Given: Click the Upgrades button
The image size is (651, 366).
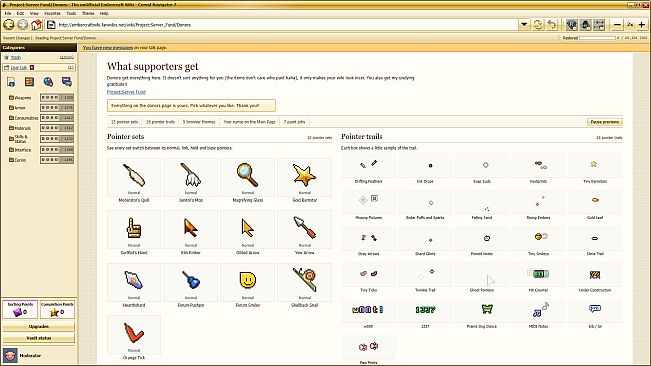Looking at the screenshot, I should 39,327.
